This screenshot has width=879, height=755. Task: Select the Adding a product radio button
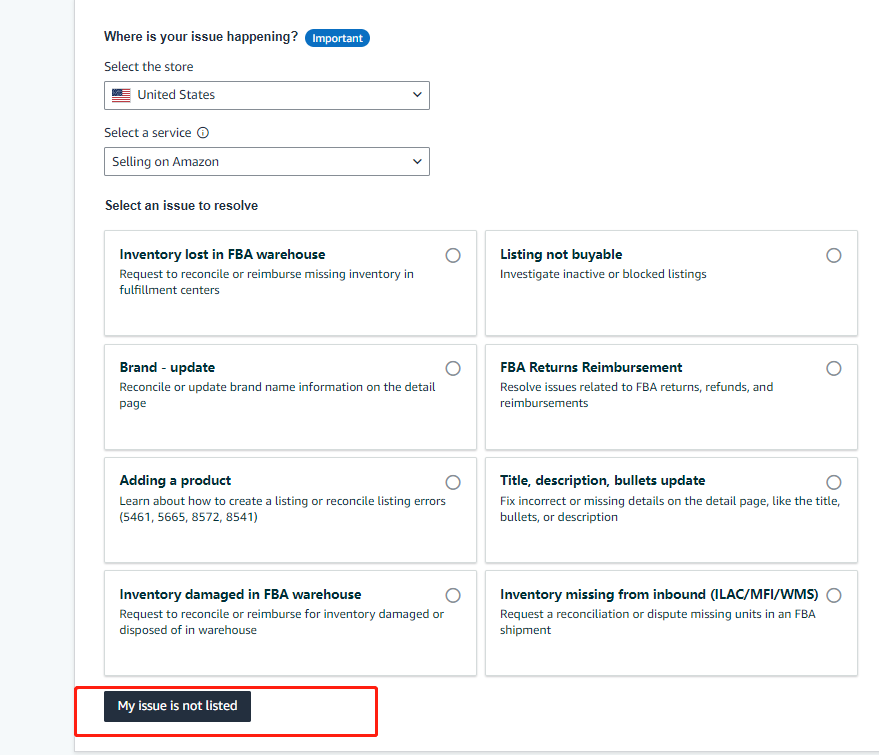click(453, 482)
